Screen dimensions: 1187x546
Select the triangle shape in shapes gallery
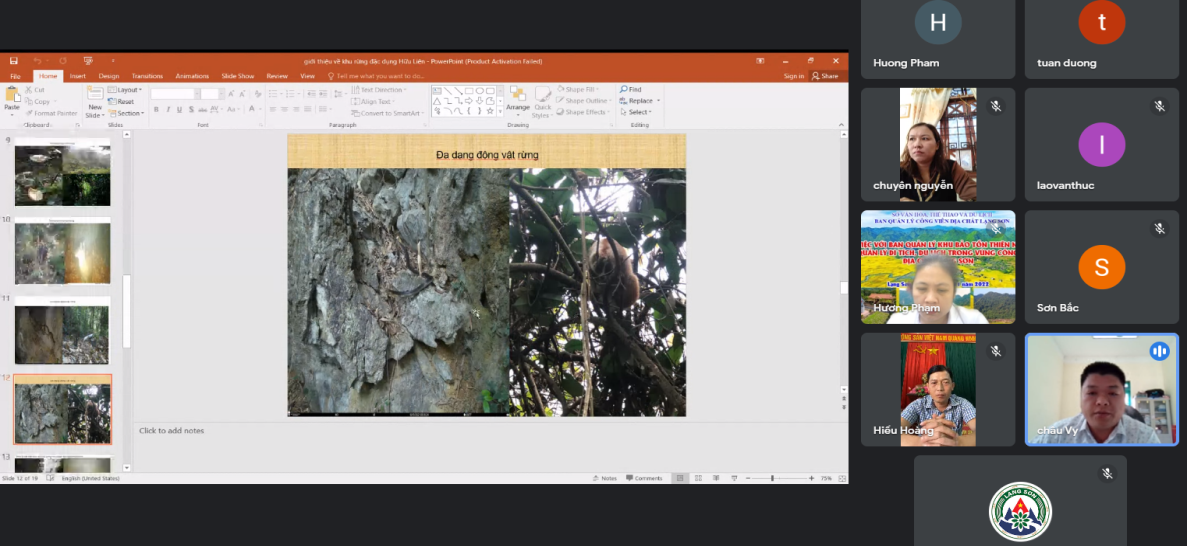click(437, 101)
